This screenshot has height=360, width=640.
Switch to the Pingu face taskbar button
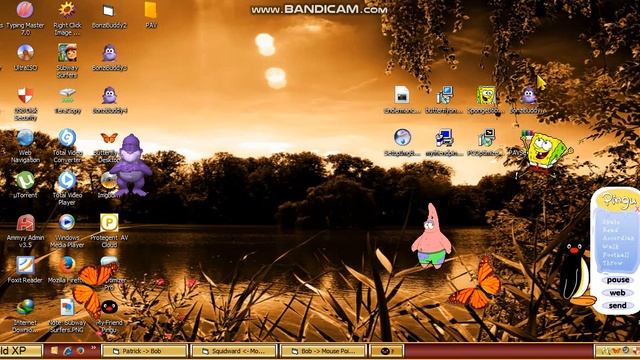tap(387, 351)
